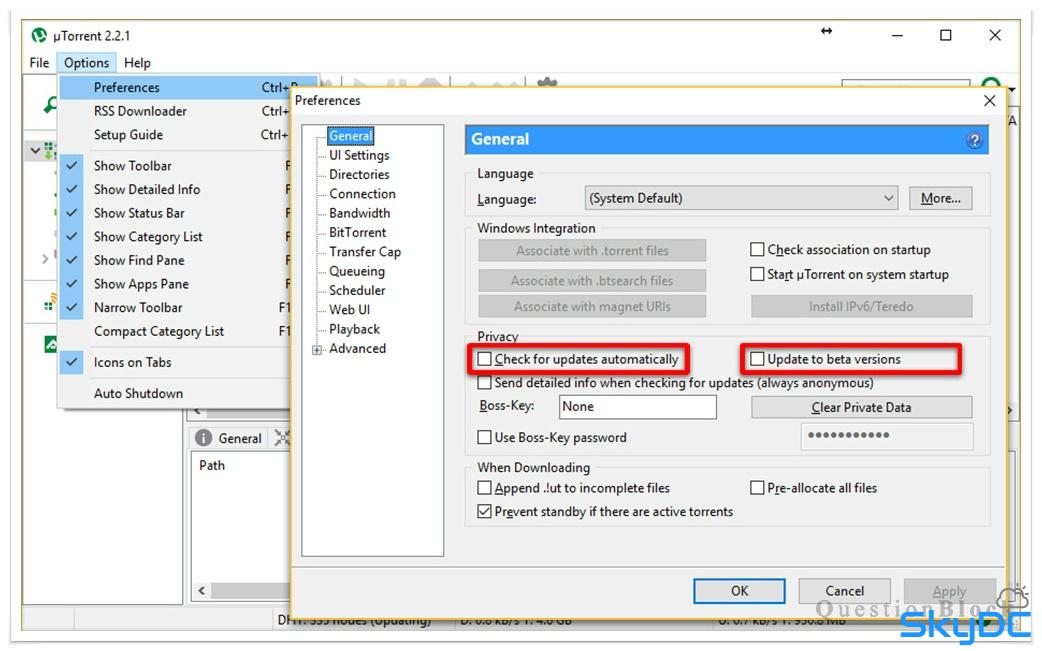Toggle Show Apps Pane option

pyautogui.click(x=176, y=284)
